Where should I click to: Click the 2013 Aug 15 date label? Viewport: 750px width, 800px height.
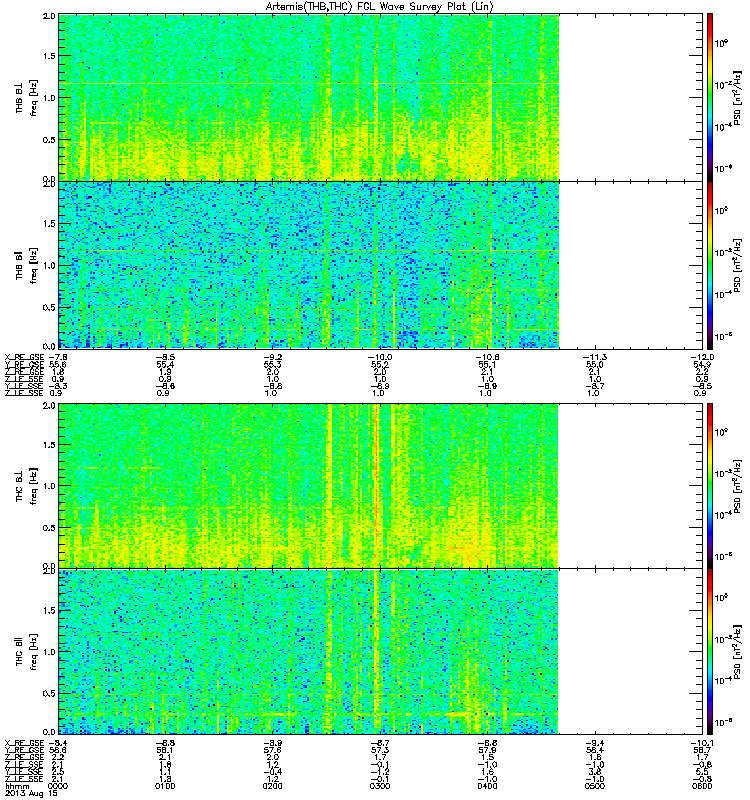[31, 794]
